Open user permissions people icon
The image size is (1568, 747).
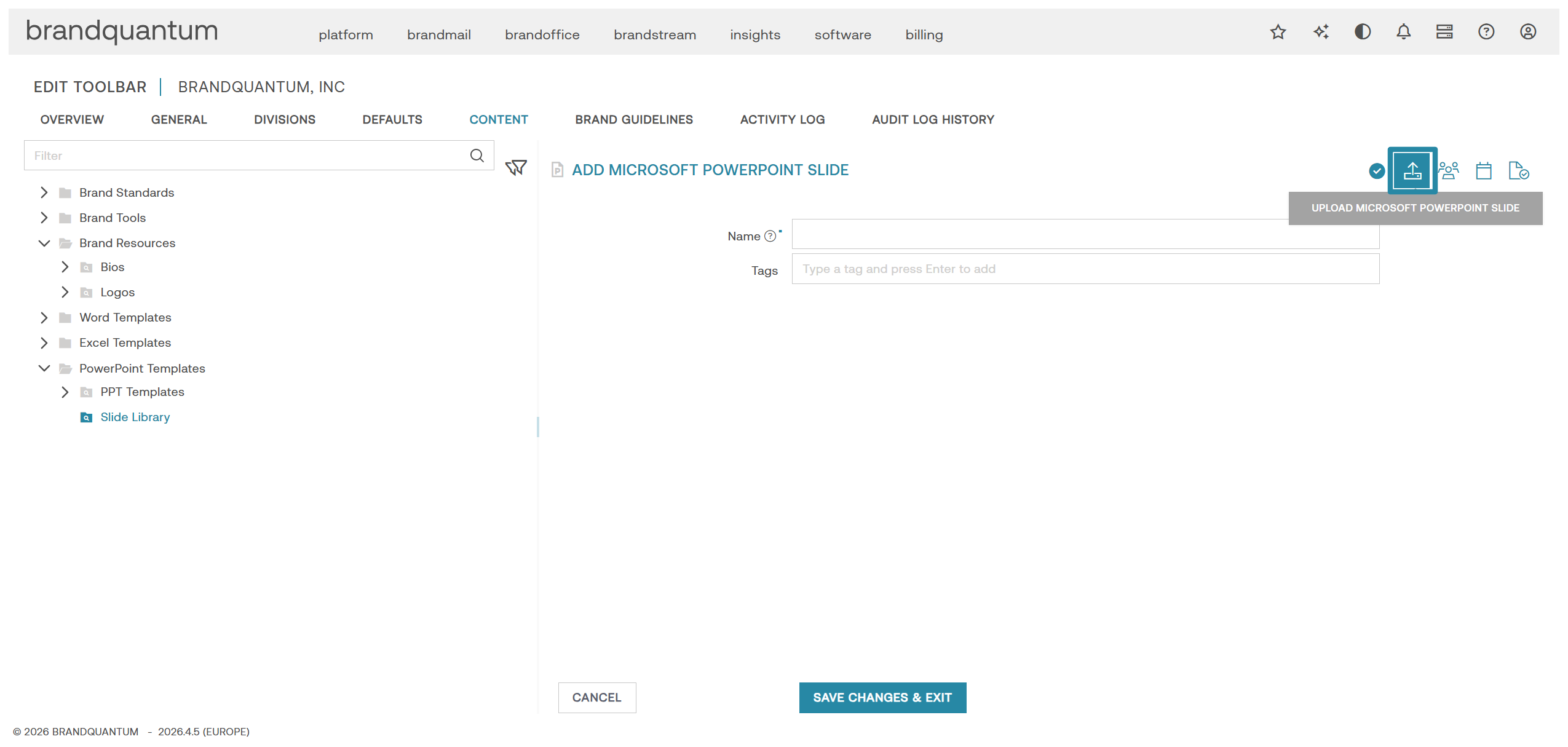tap(1448, 170)
